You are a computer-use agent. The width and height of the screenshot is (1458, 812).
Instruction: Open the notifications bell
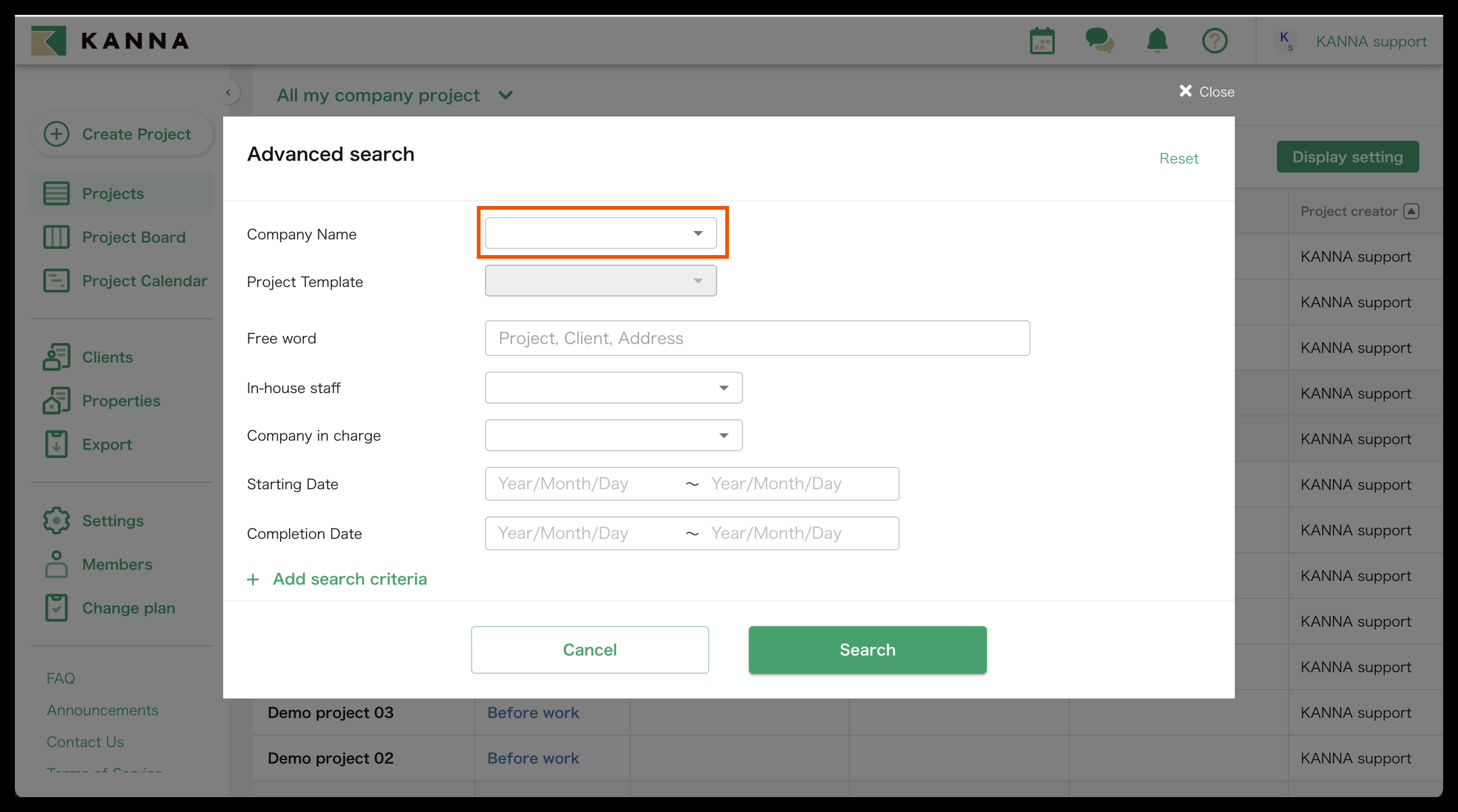tap(1157, 41)
